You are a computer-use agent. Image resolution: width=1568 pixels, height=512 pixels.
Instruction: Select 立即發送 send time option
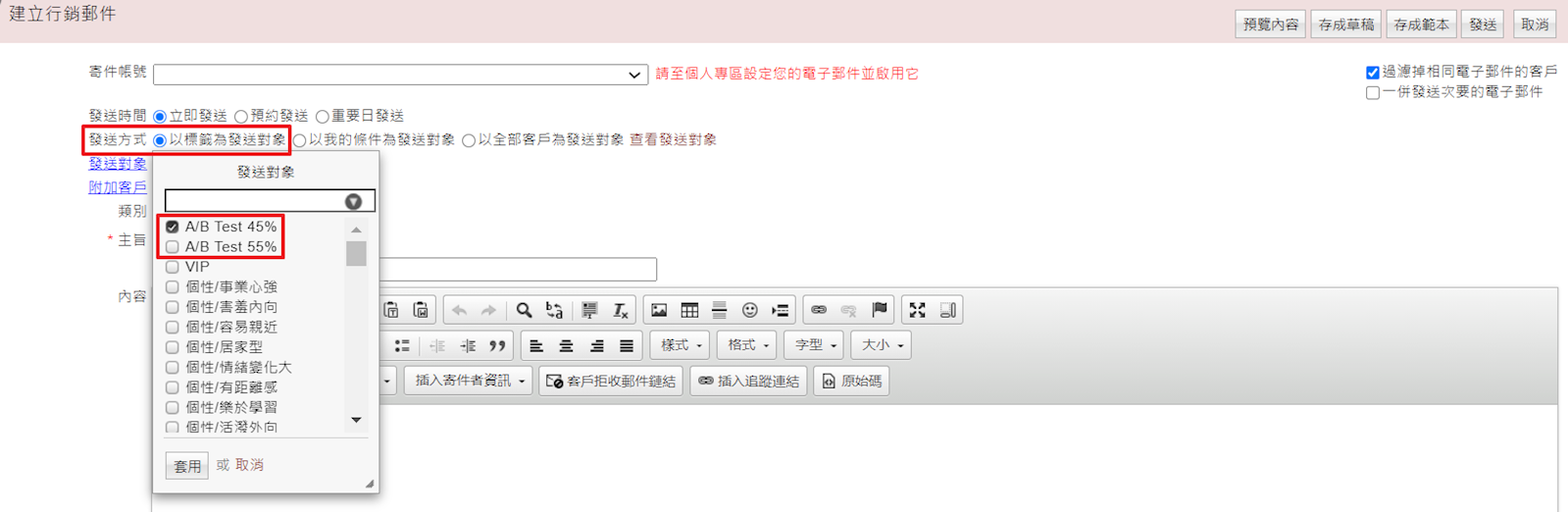(x=160, y=117)
